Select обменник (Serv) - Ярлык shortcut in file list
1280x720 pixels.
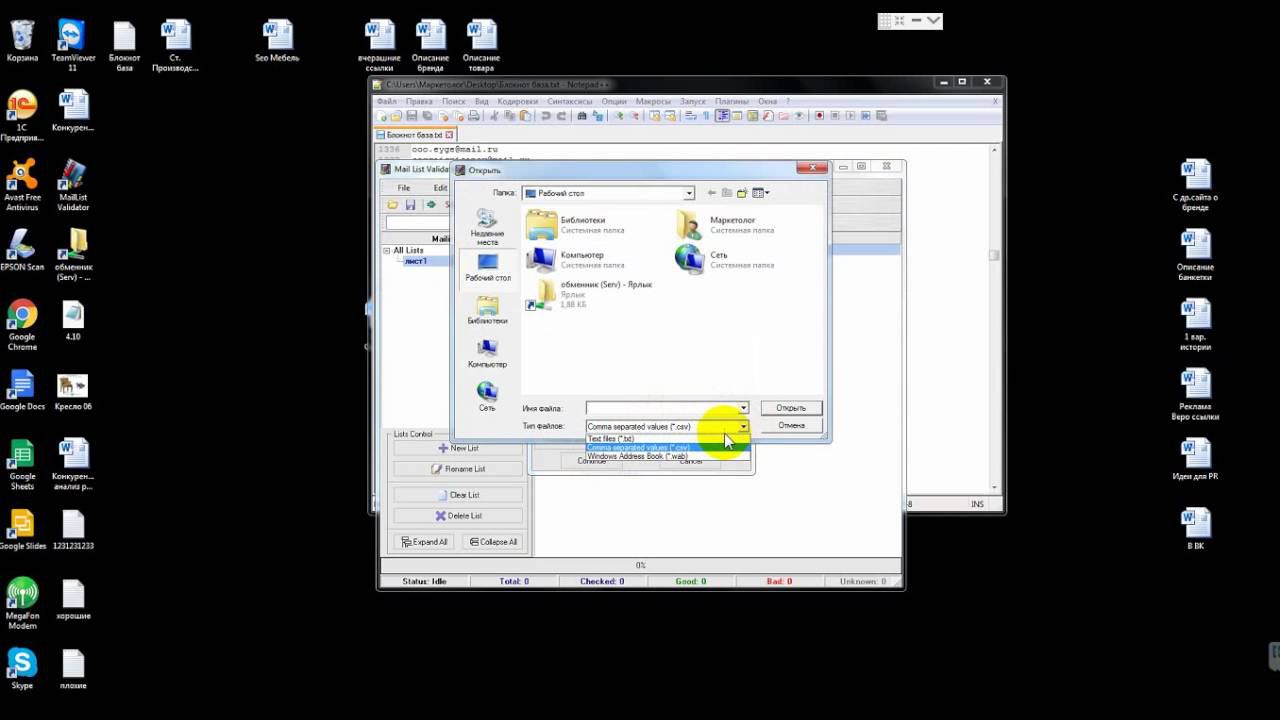(x=590, y=294)
